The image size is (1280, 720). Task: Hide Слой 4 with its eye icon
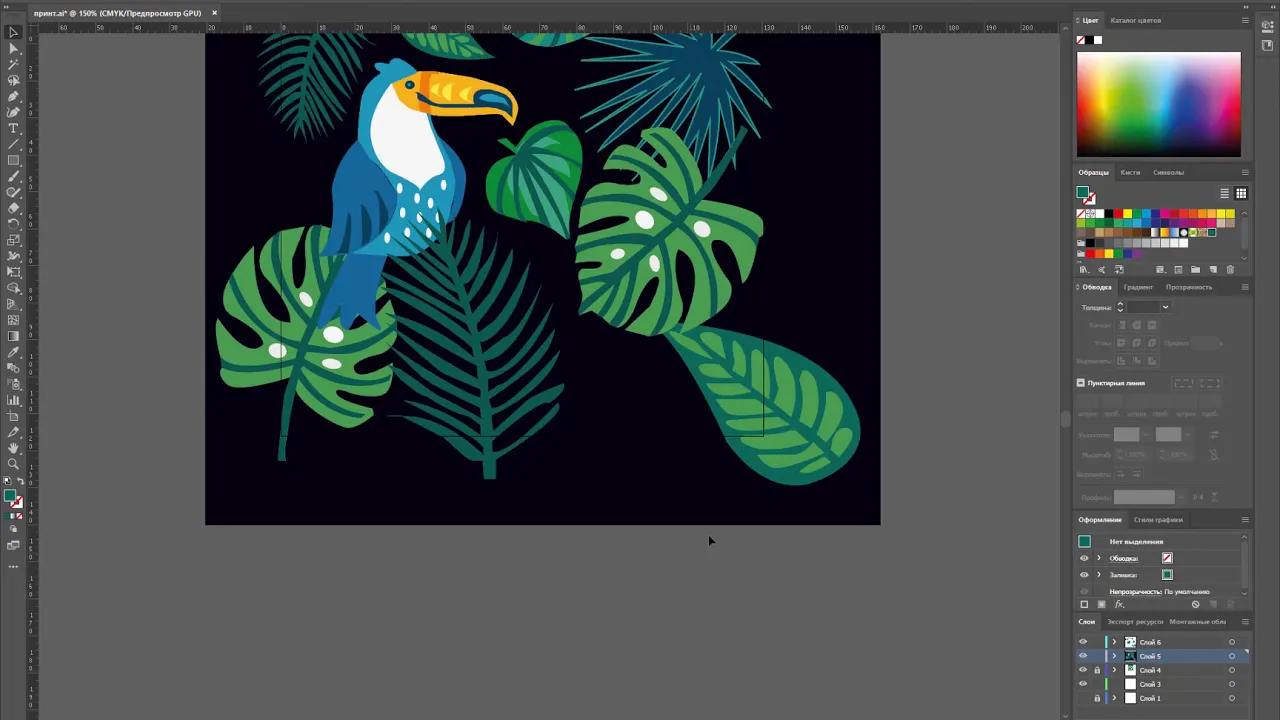point(1083,670)
